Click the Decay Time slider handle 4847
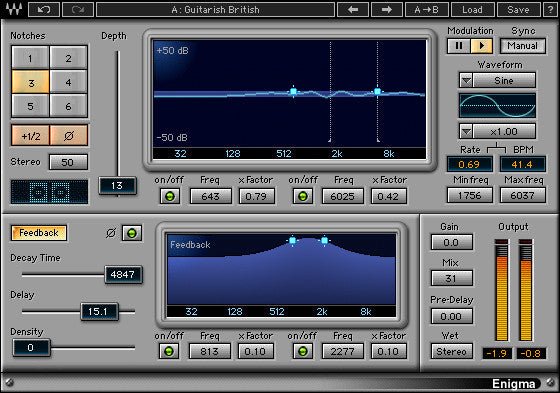Image resolution: width=560 pixels, height=393 pixels. (123, 274)
